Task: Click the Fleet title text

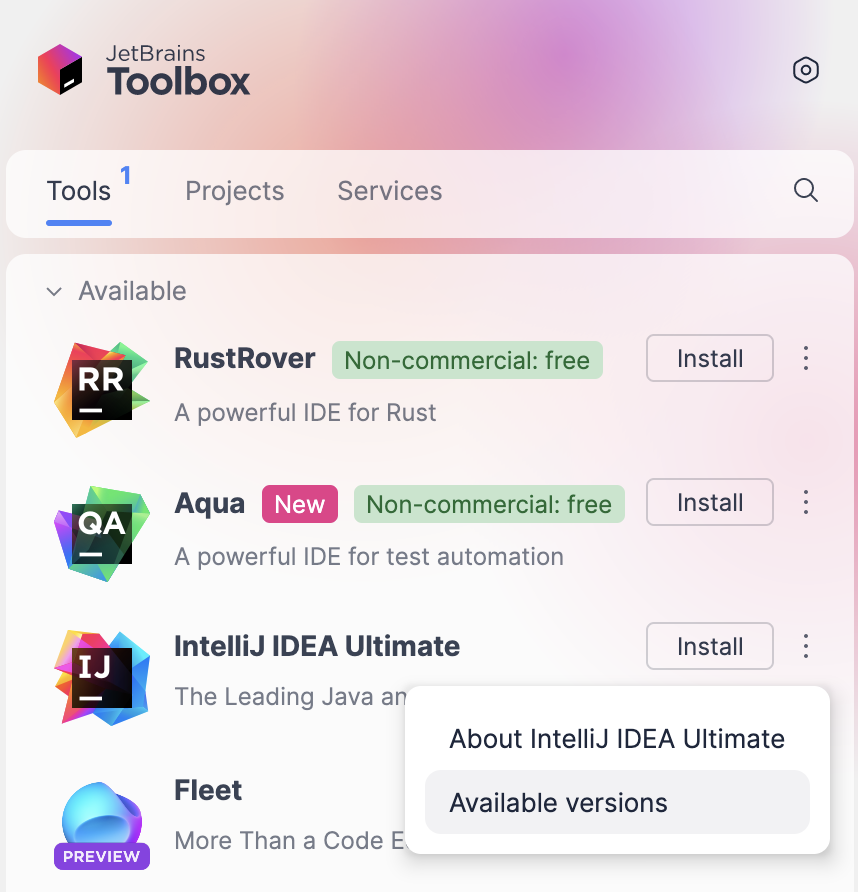Action: coord(208,790)
